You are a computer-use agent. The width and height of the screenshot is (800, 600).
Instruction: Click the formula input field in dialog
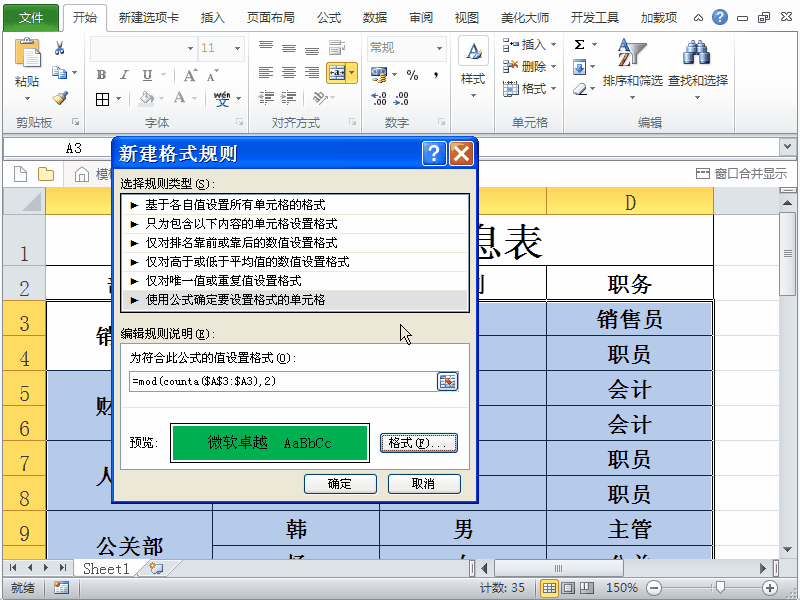283,381
